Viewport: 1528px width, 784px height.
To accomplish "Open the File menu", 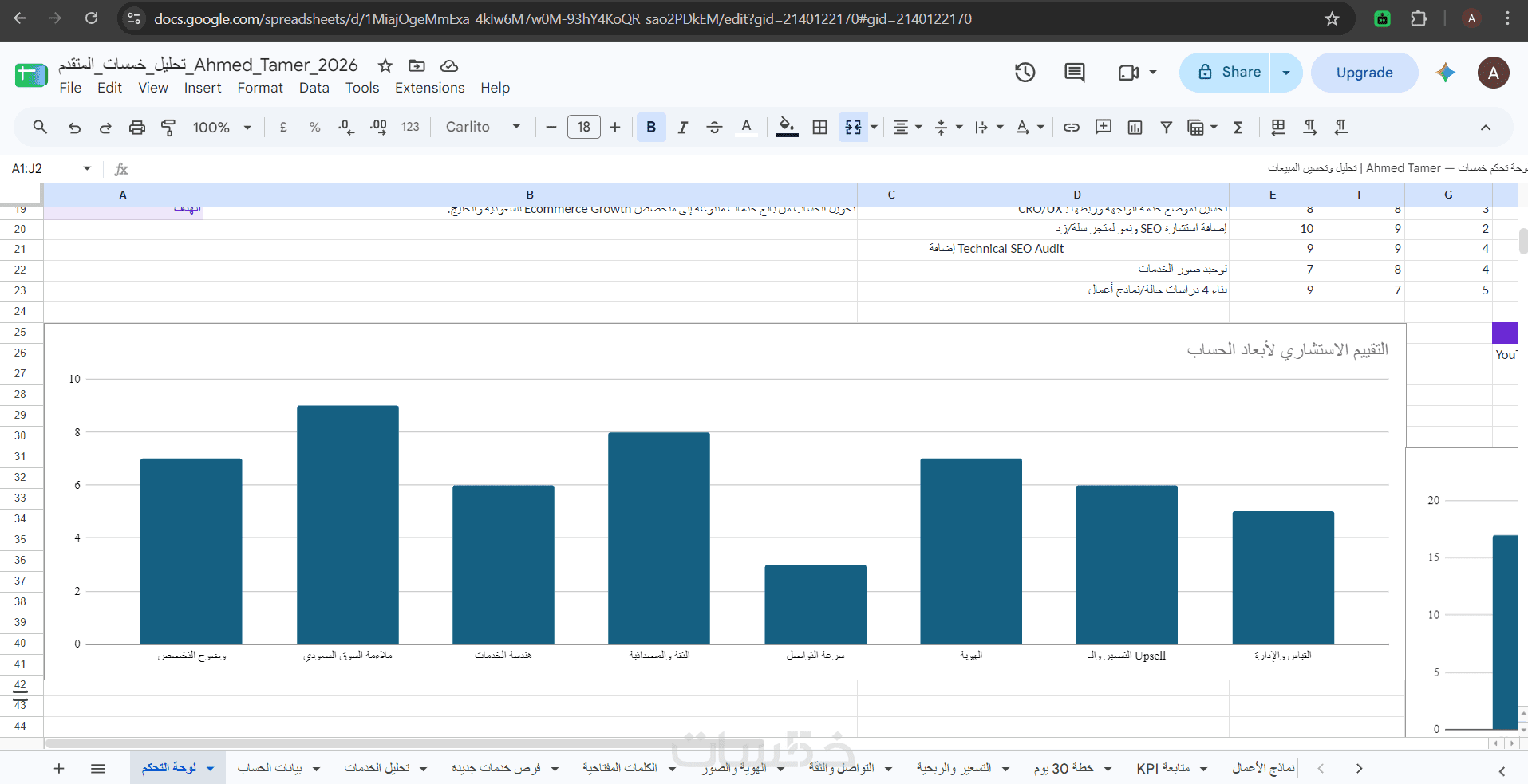I will coord(70,88).
